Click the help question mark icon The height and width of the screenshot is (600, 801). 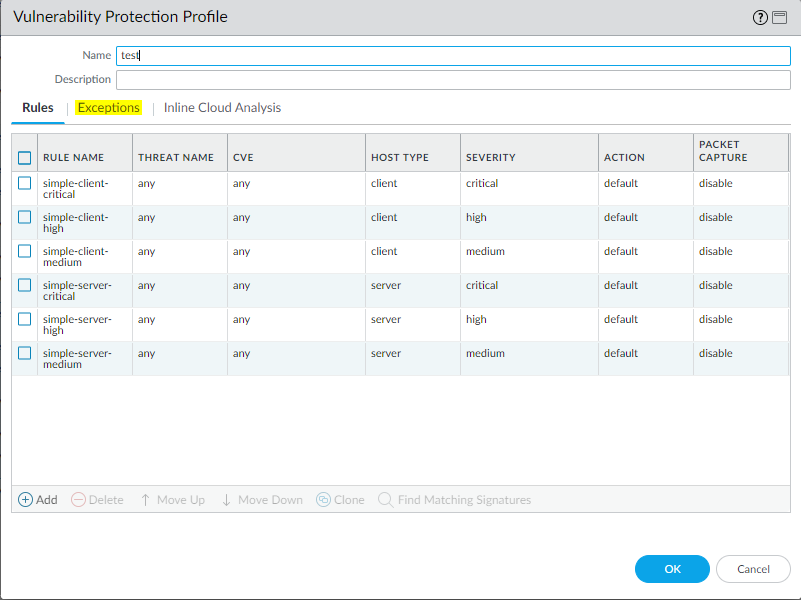[x=763, y=17]
